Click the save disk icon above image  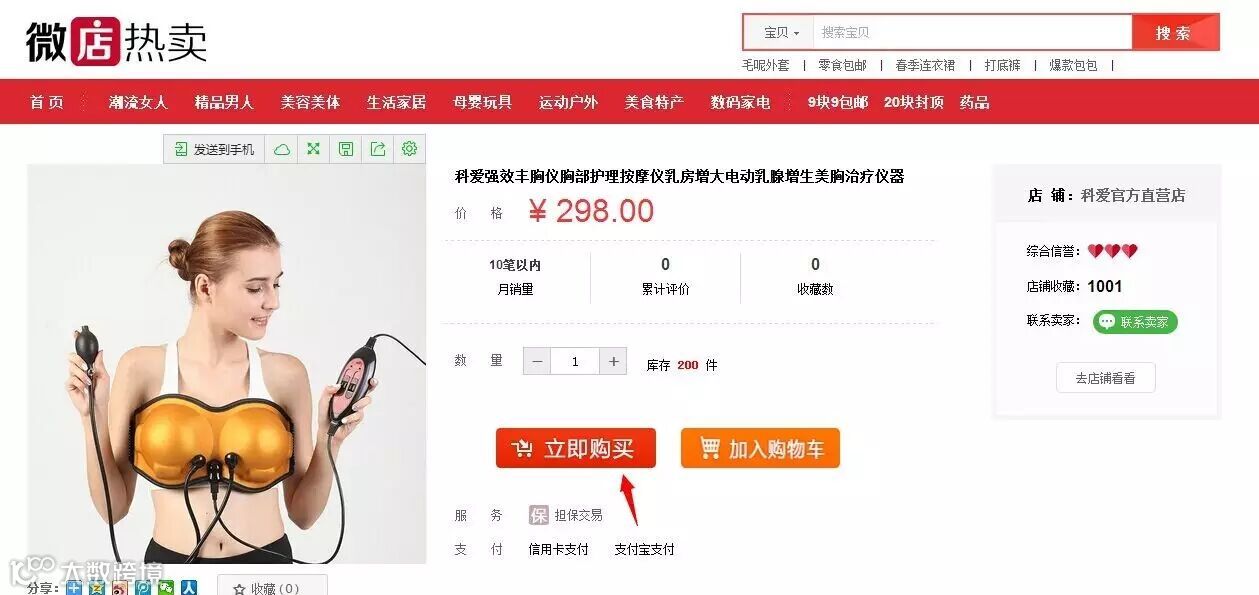(x=346, y=149)
